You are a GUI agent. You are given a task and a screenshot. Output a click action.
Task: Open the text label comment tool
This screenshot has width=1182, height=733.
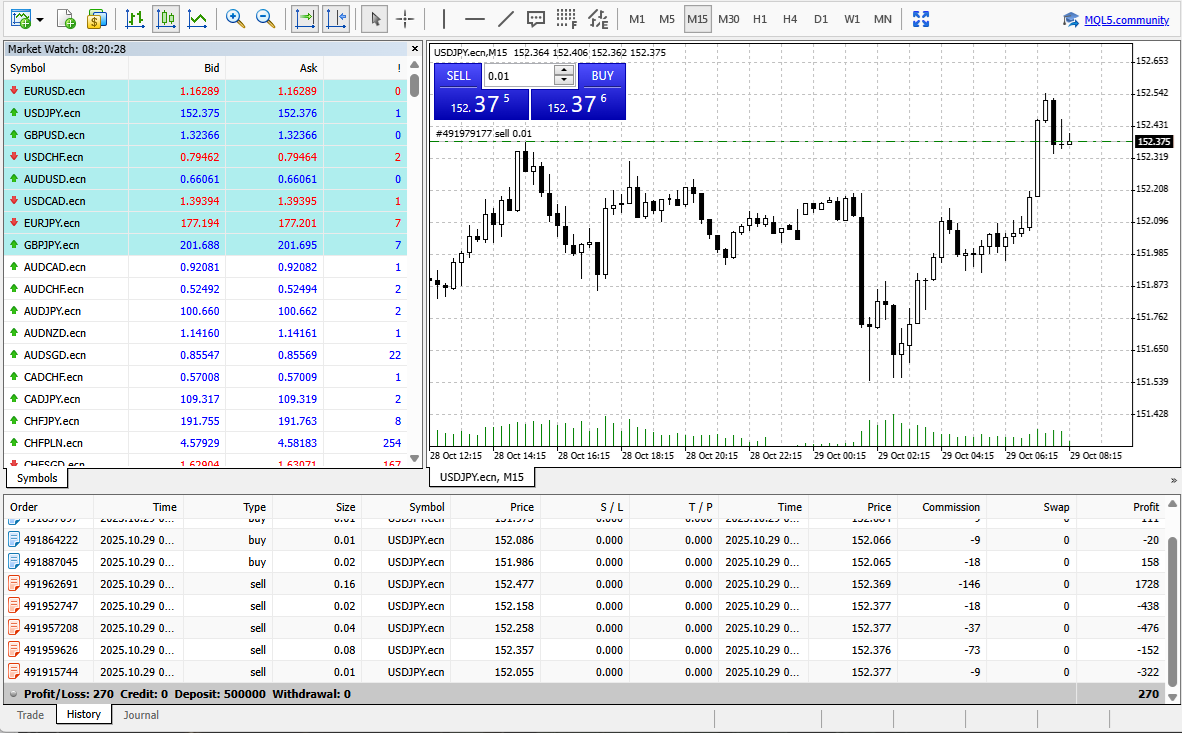(536, 19)
